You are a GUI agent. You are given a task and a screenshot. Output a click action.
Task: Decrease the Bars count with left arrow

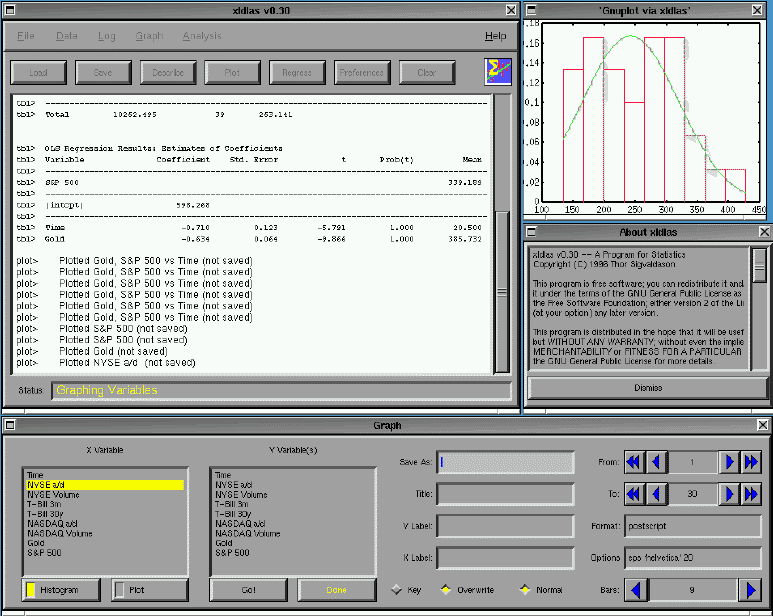click(636, 590)
